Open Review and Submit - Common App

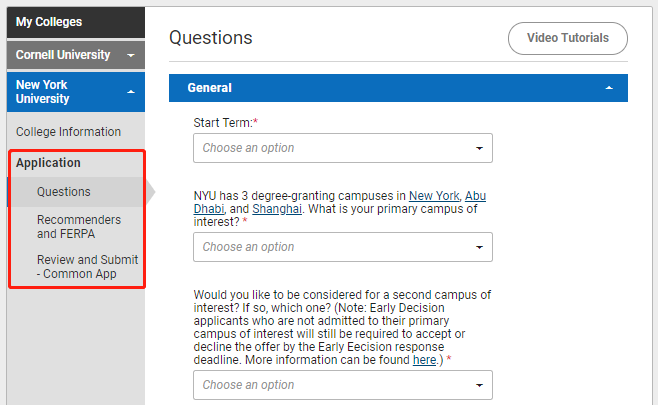point(87,267)
